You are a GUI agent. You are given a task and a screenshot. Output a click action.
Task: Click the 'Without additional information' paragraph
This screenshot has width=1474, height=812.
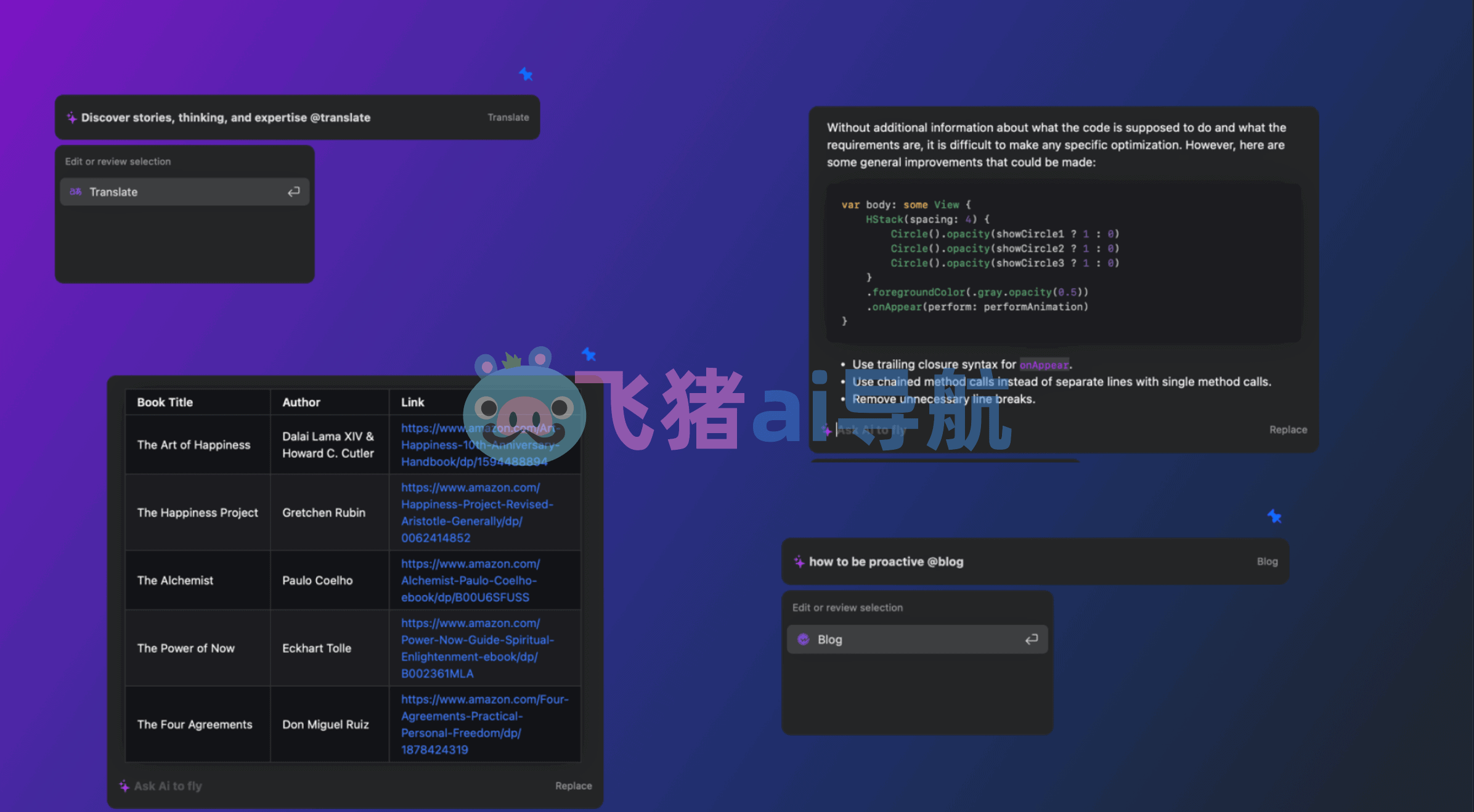click(1056, 145)
